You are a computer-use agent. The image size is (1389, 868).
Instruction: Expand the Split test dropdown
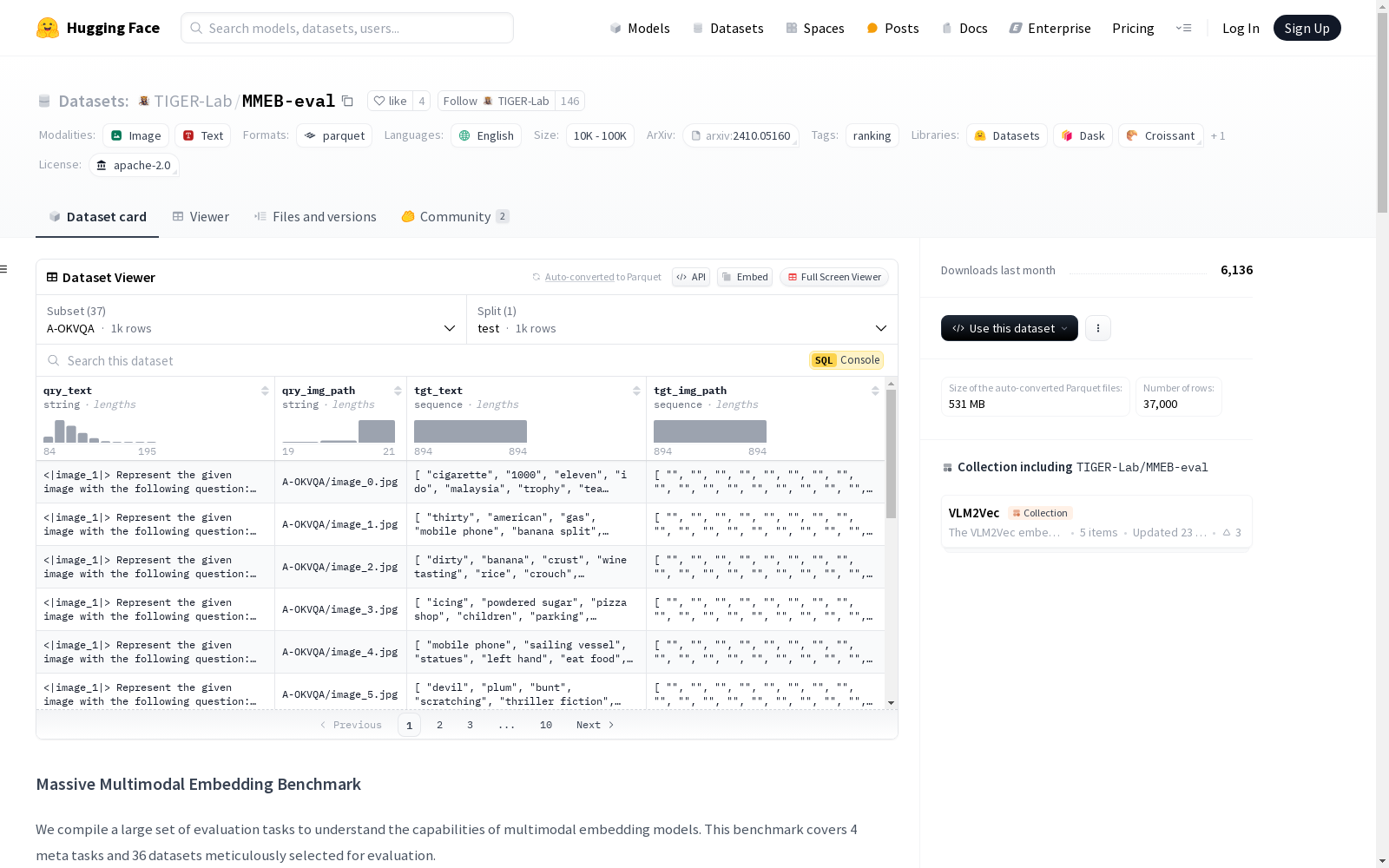click(x=682, y=319)
